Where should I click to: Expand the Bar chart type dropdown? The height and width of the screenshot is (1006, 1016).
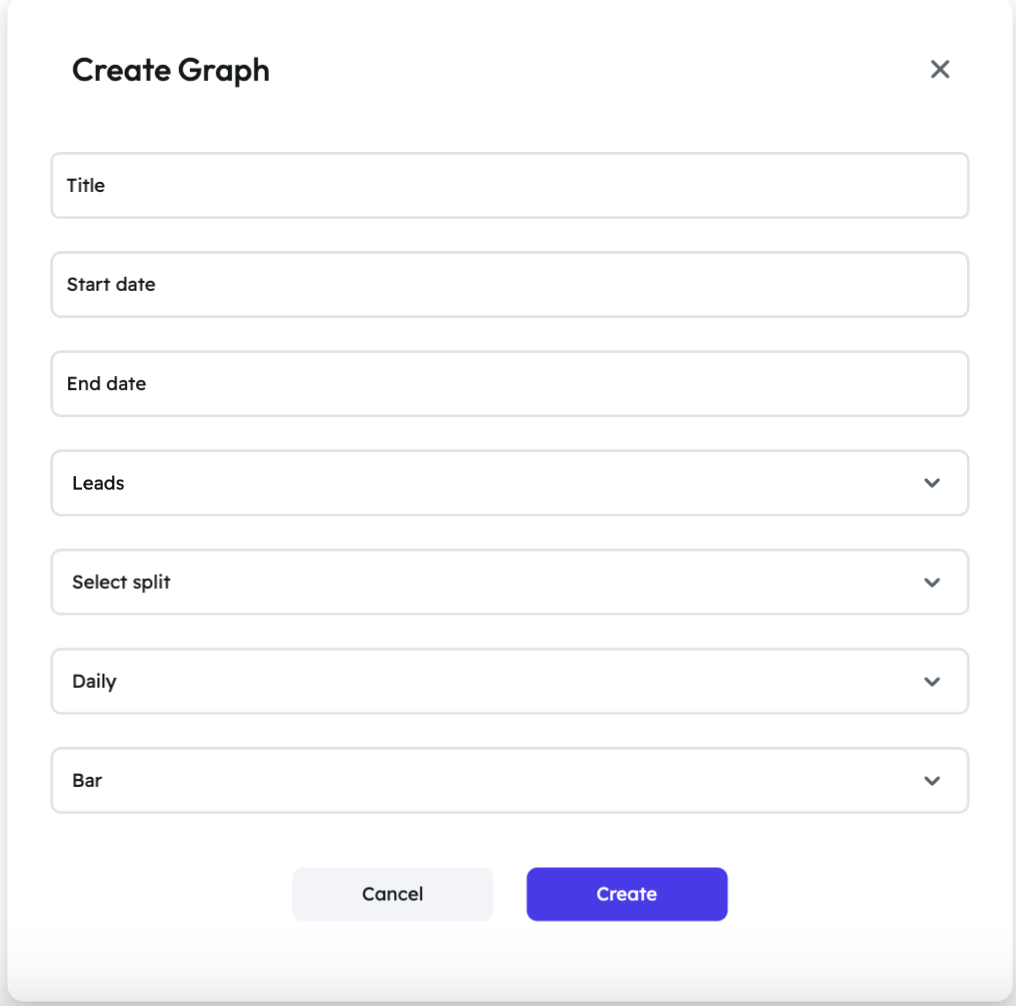tap(509, 781)
